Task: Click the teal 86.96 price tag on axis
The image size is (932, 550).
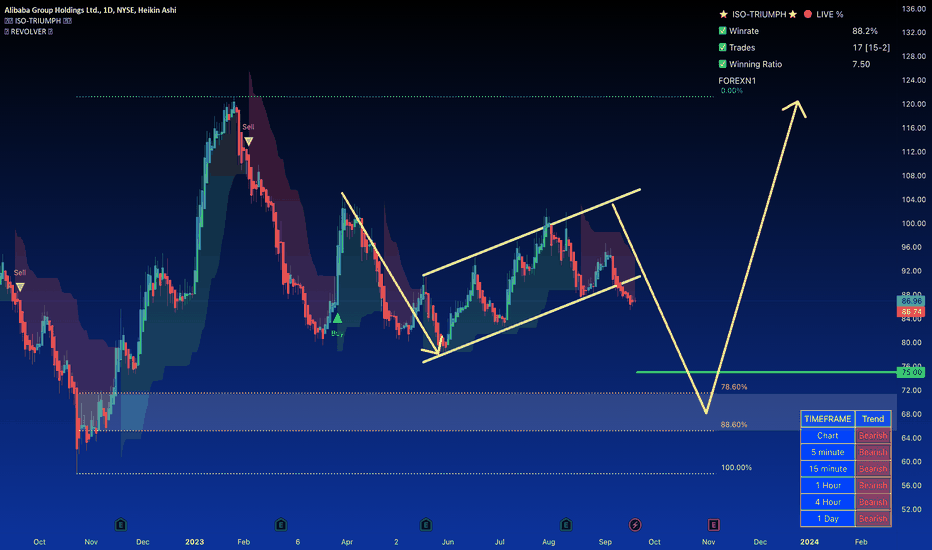Action: (911, 301)
